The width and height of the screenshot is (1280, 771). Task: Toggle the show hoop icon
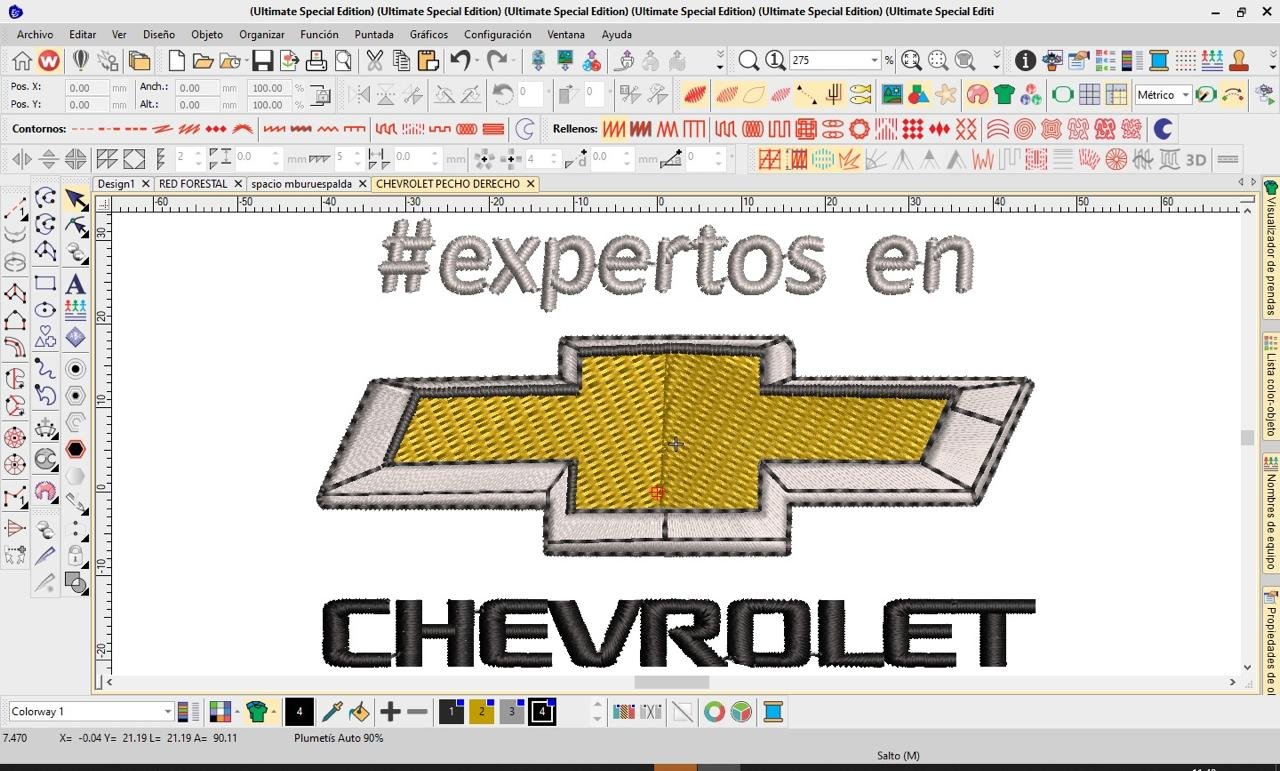1062,95
